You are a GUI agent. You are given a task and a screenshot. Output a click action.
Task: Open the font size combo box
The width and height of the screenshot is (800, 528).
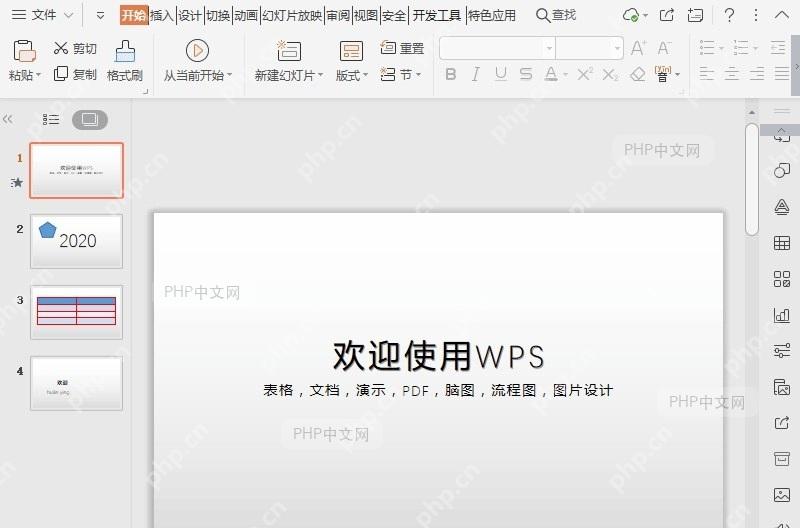pyautogui.click(x=589, y=48)
